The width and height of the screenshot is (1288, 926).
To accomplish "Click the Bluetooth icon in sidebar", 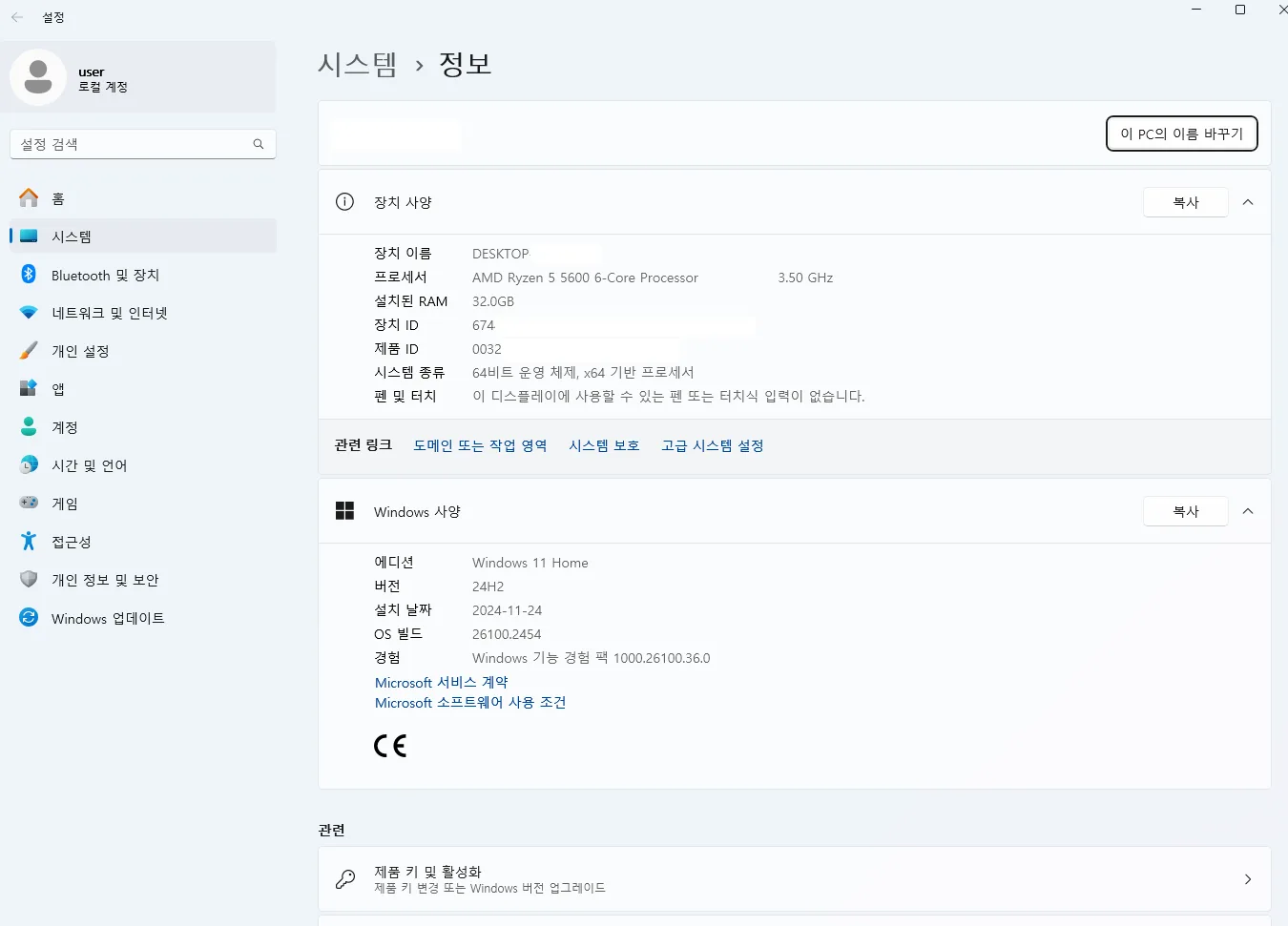I will [30, 275].
